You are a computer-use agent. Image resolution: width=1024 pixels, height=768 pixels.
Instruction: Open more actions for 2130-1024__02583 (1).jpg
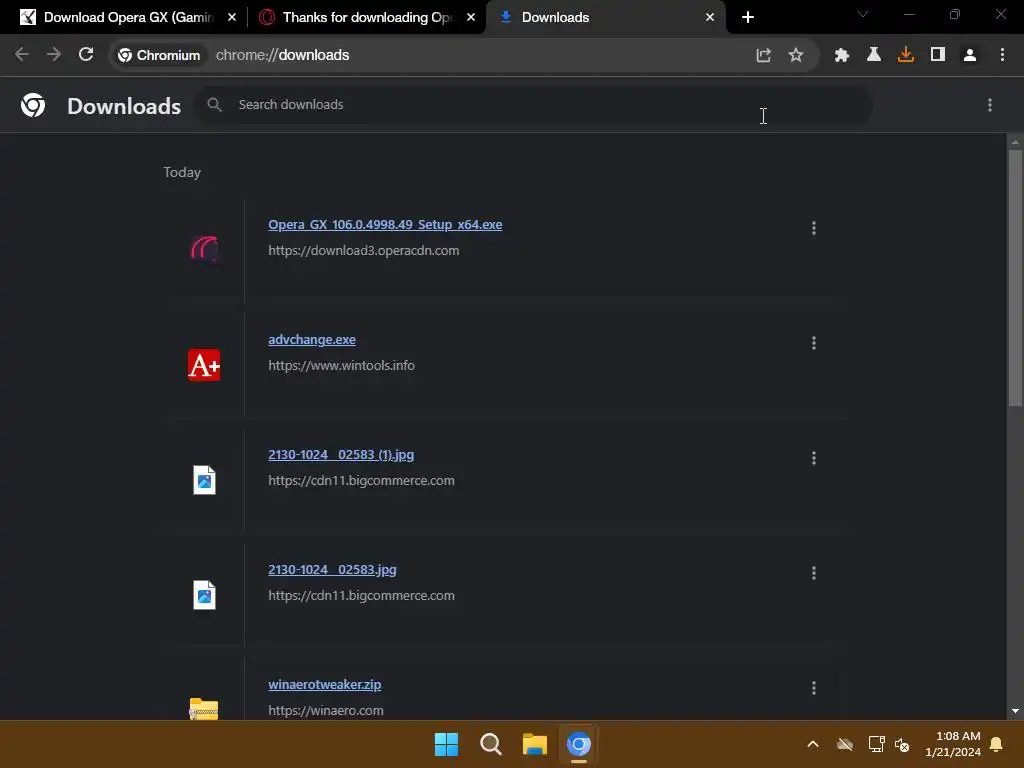coord(814,458)
